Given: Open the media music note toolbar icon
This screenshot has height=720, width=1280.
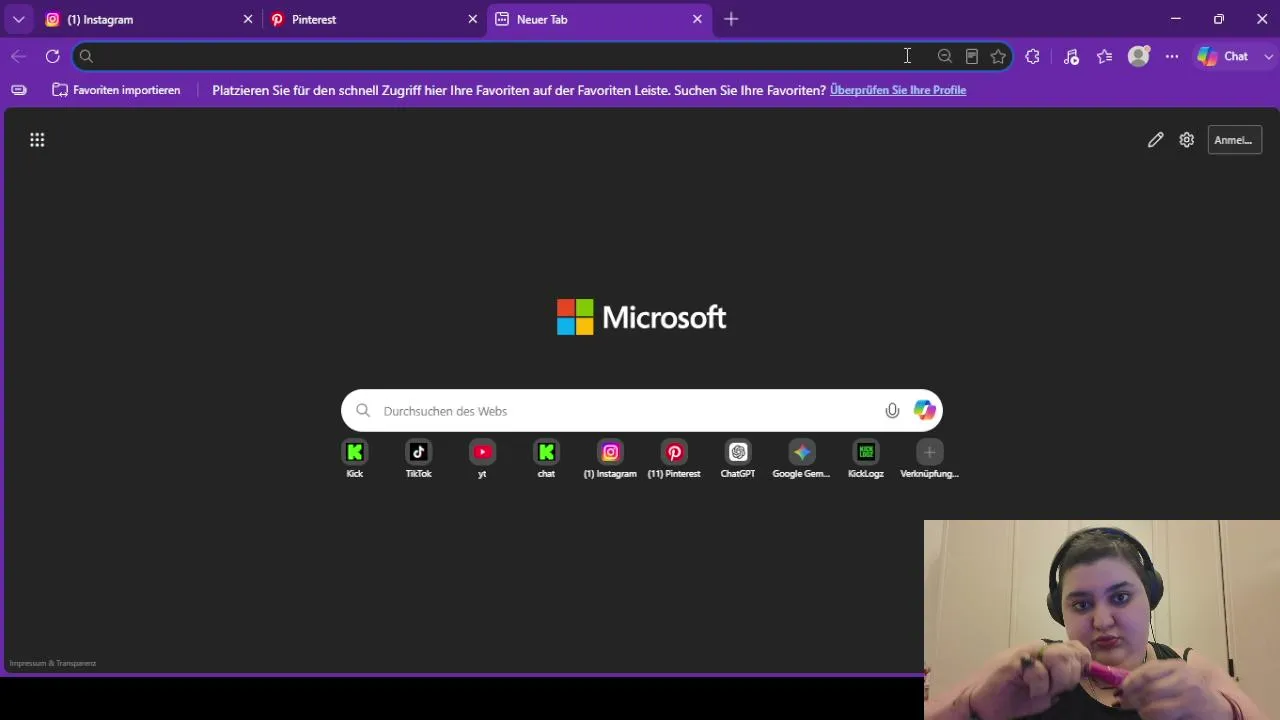Looking at the screenshot, I should coord(1071,57).
